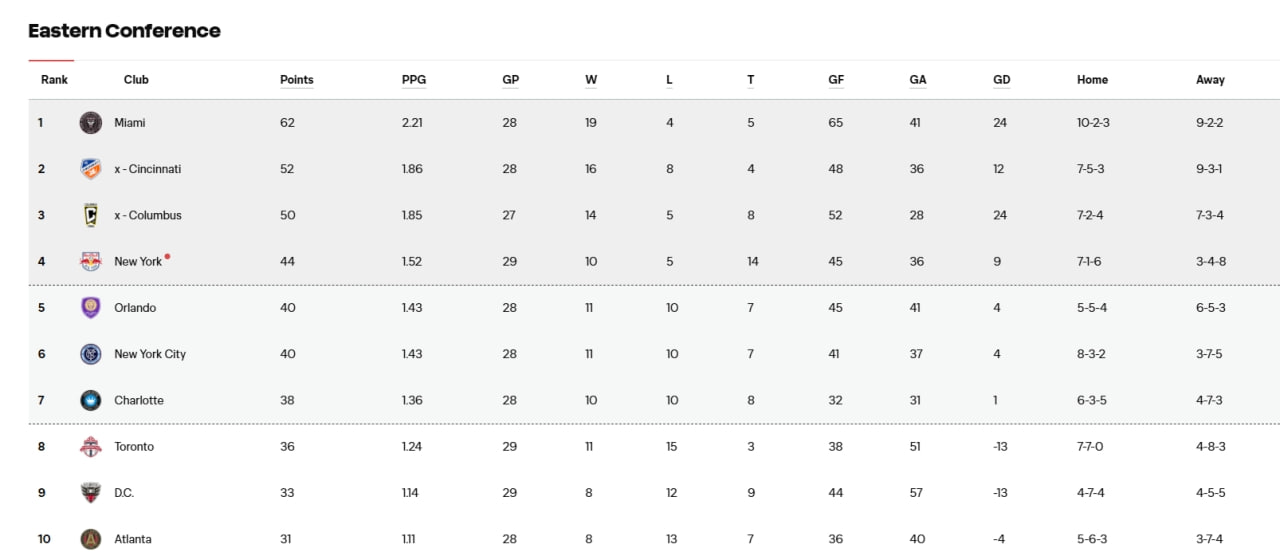Viewport: 1280px width, 560px height.
Task: Click the Eastern Conference heading
Action: (x=124, y=31)
